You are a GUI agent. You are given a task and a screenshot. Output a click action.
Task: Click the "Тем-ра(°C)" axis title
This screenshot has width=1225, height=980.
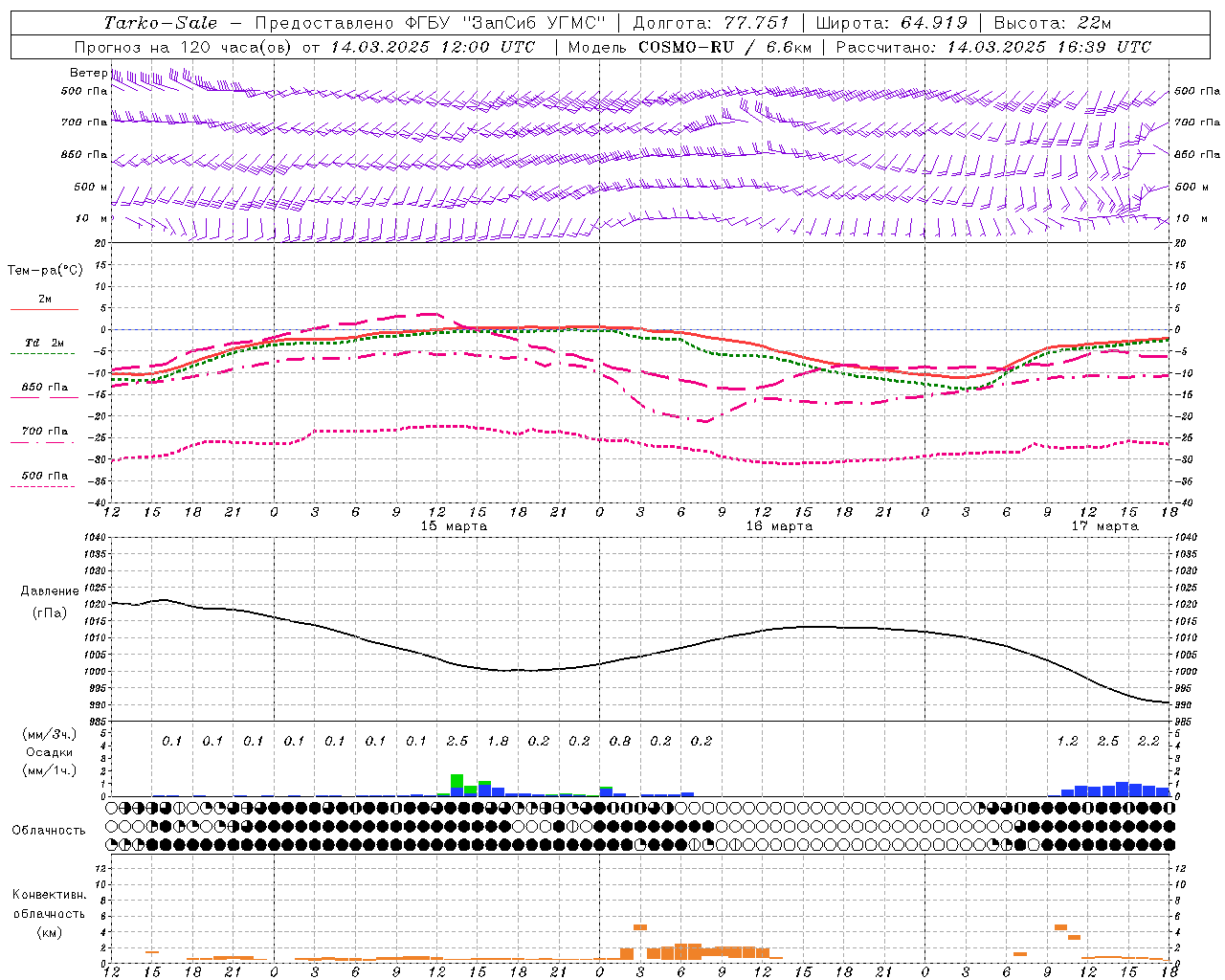45,271
